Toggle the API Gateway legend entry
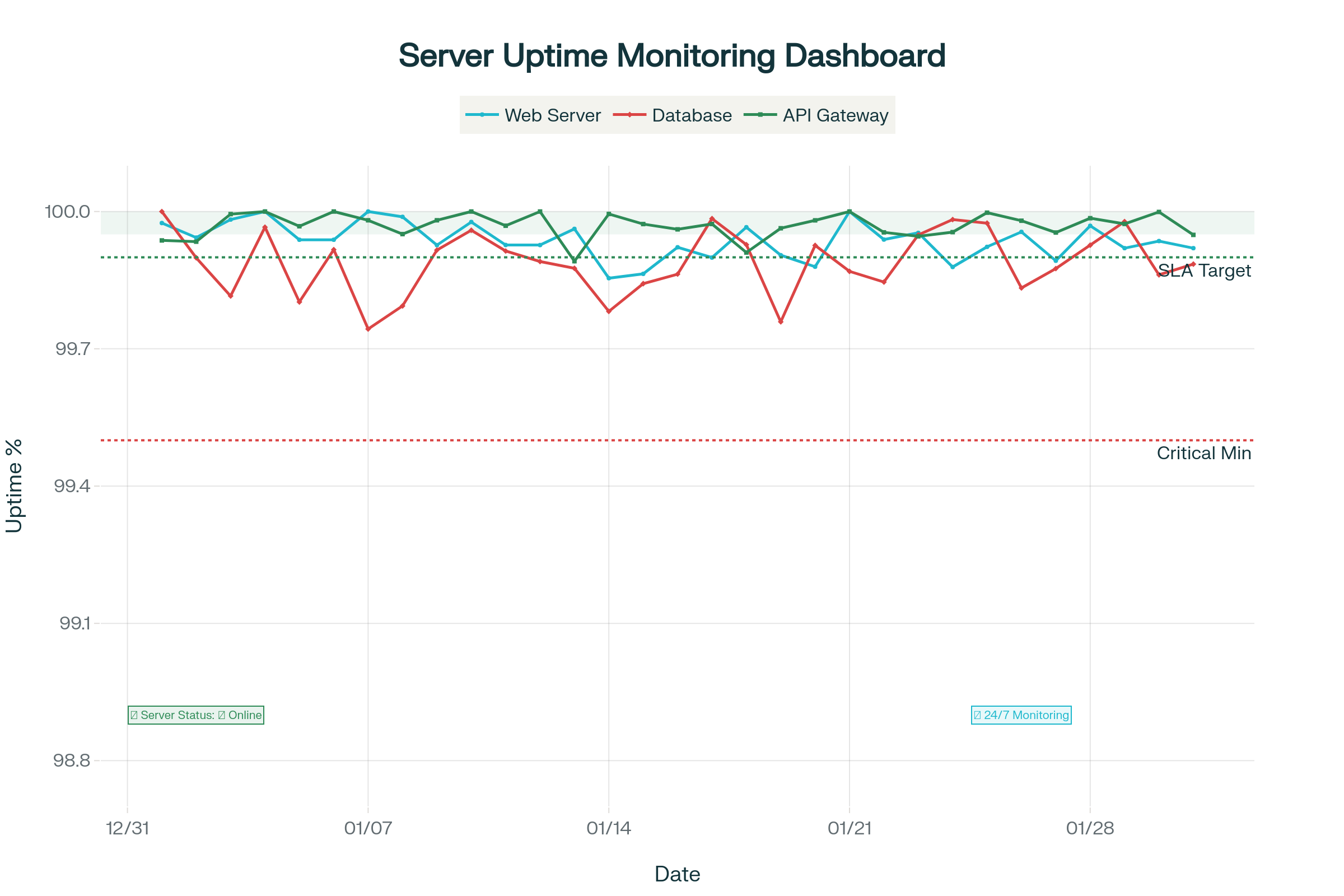Viewport: 1344px width, 896px height. pos(835,115)
